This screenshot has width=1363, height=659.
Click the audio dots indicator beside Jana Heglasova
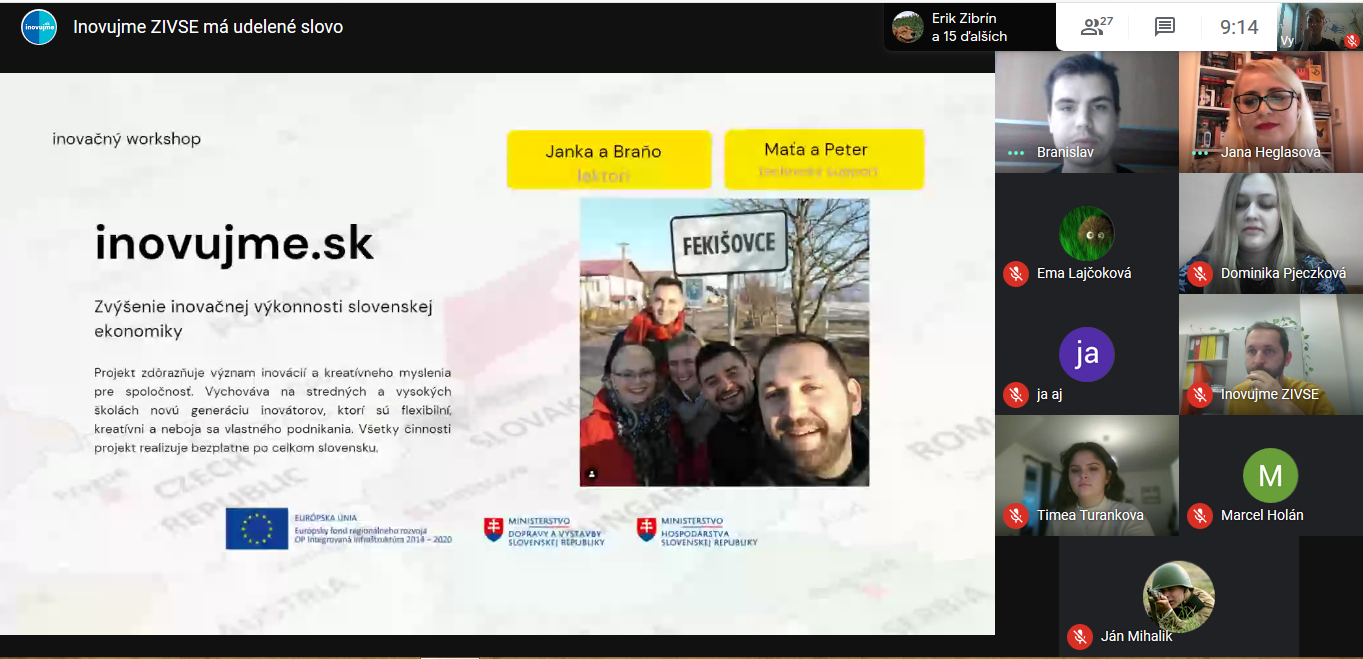1200,153
